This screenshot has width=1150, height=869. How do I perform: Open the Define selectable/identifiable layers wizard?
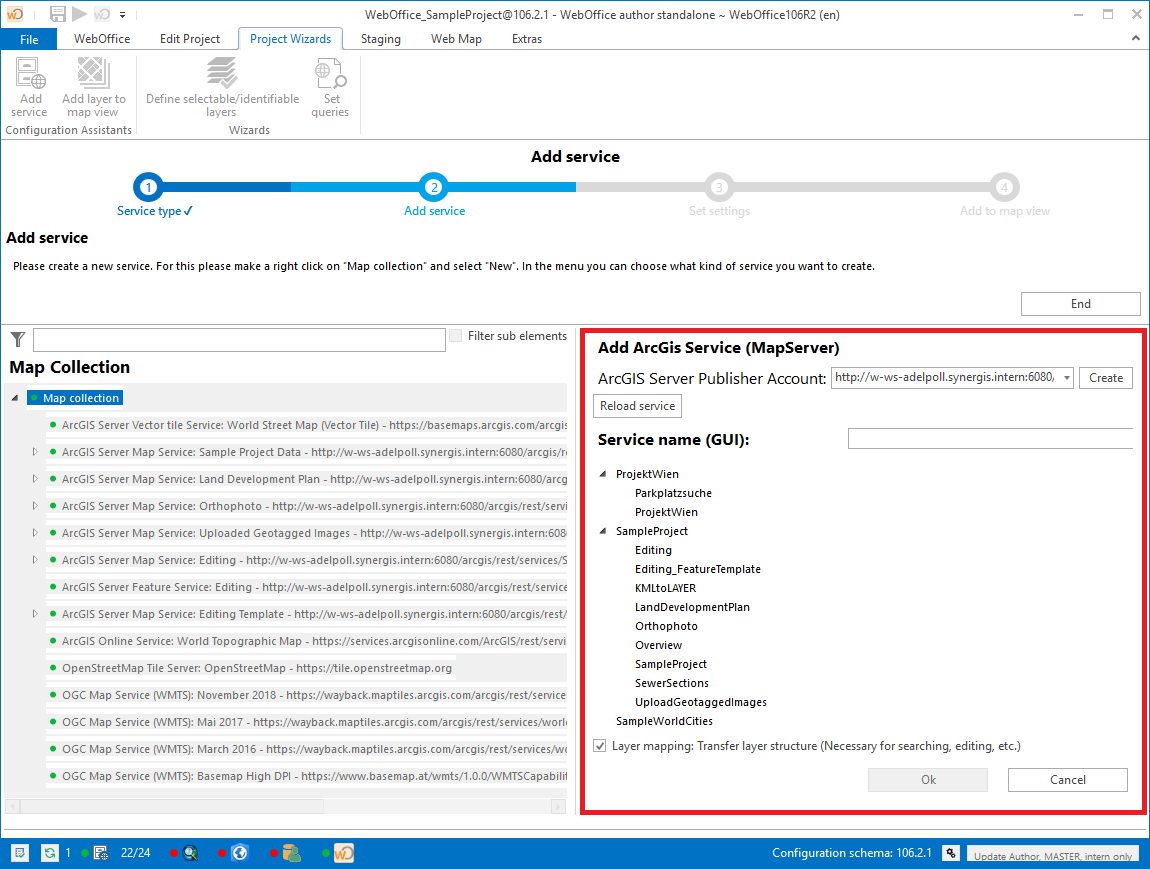point(222,85)
